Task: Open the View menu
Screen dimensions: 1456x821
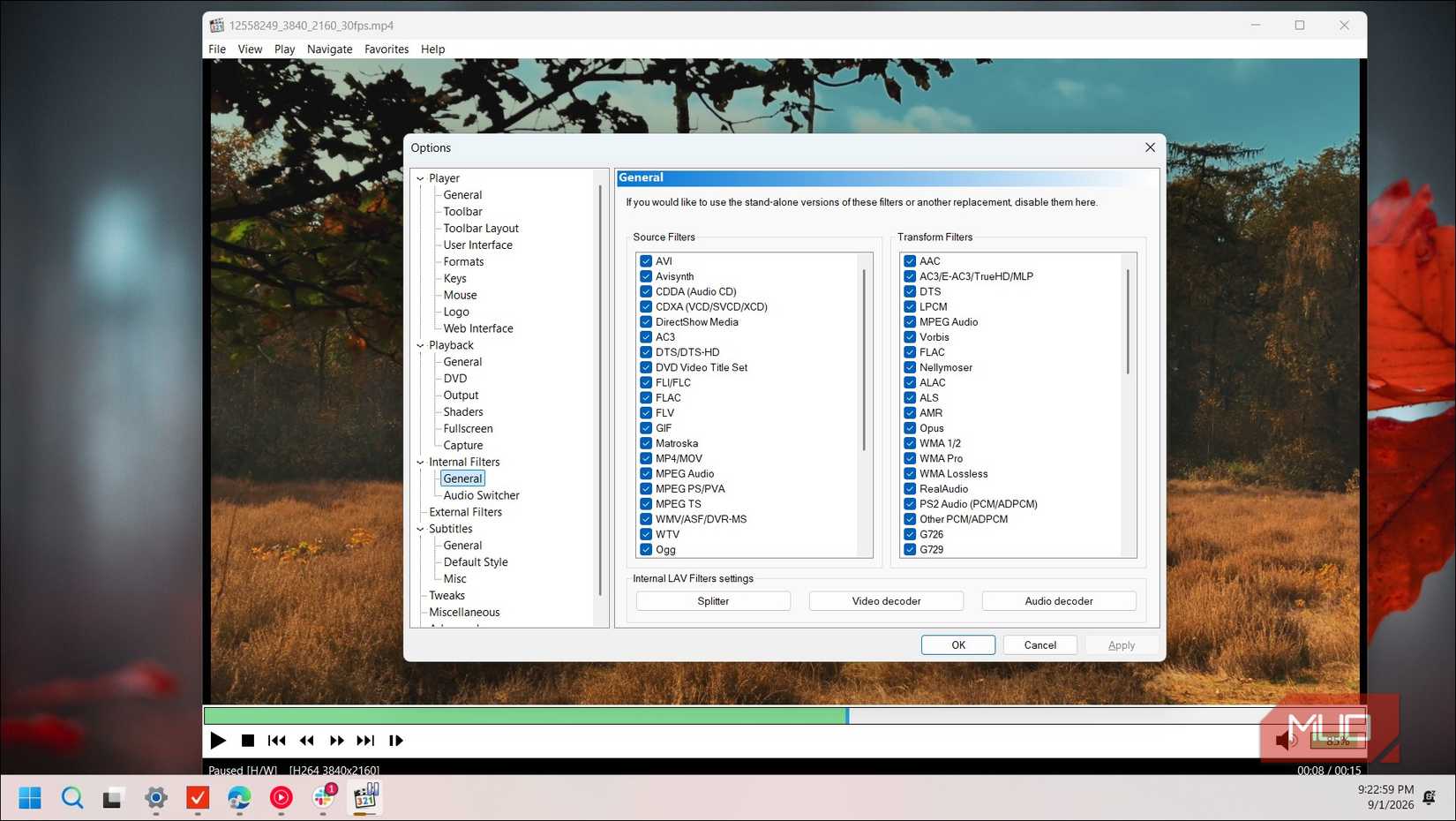Action: 250,49
